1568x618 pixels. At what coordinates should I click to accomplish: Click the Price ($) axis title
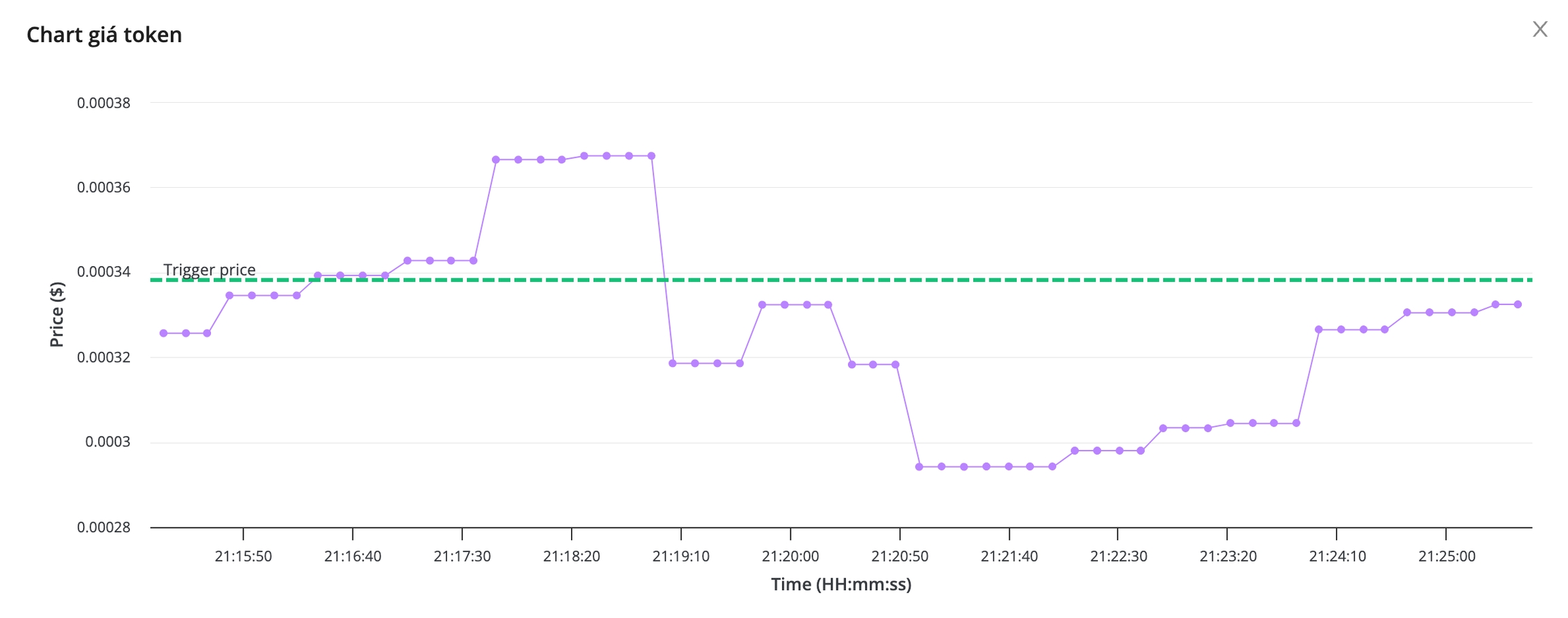pyautogui.click(x=57, y=314)
